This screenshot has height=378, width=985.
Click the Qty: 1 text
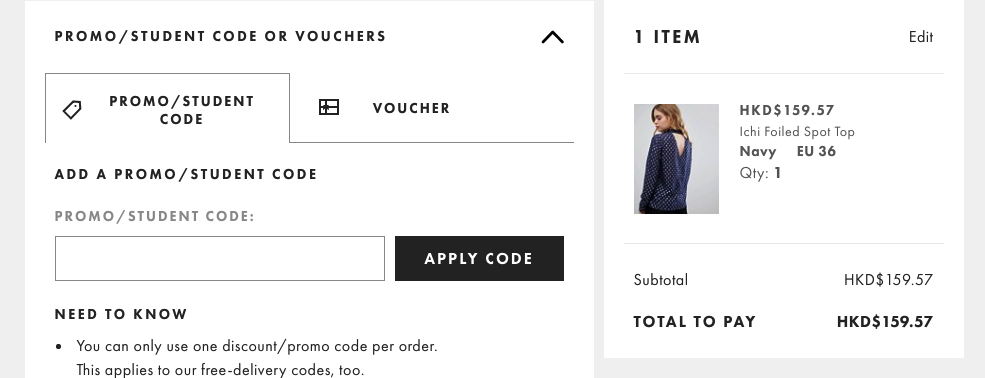point(761,173)
